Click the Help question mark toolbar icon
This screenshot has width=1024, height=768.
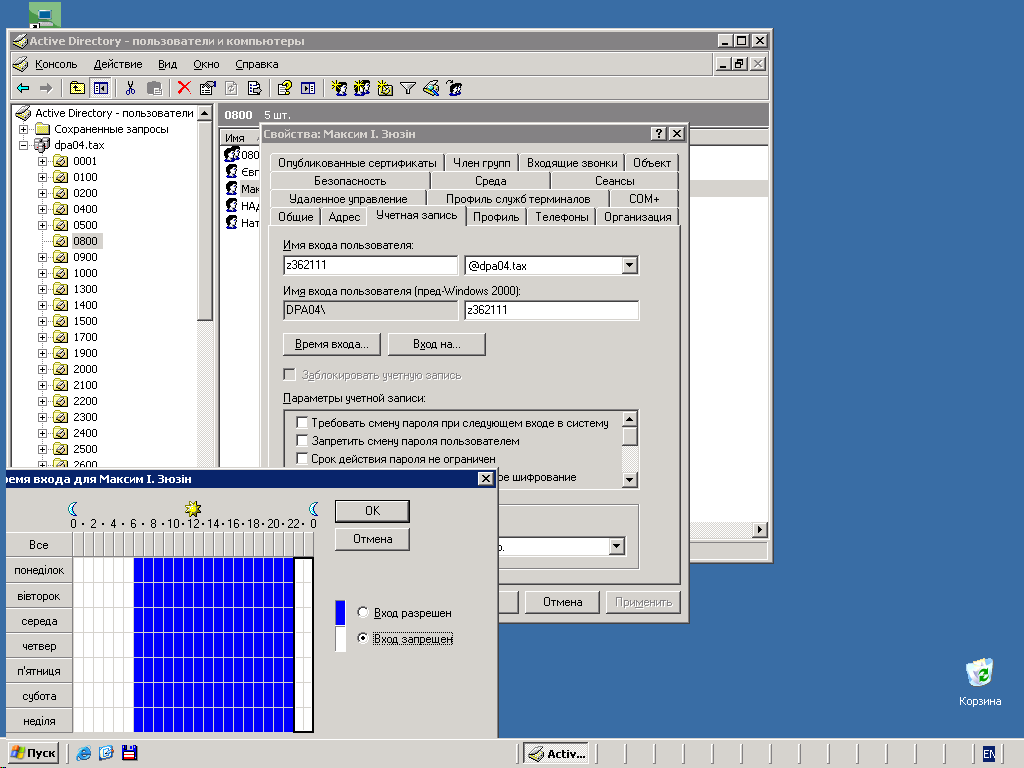[x=285, y=88]
